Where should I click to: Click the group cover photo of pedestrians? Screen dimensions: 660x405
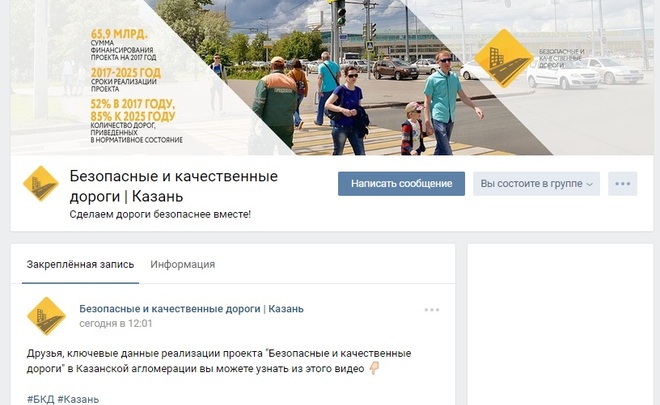[332, 77]
